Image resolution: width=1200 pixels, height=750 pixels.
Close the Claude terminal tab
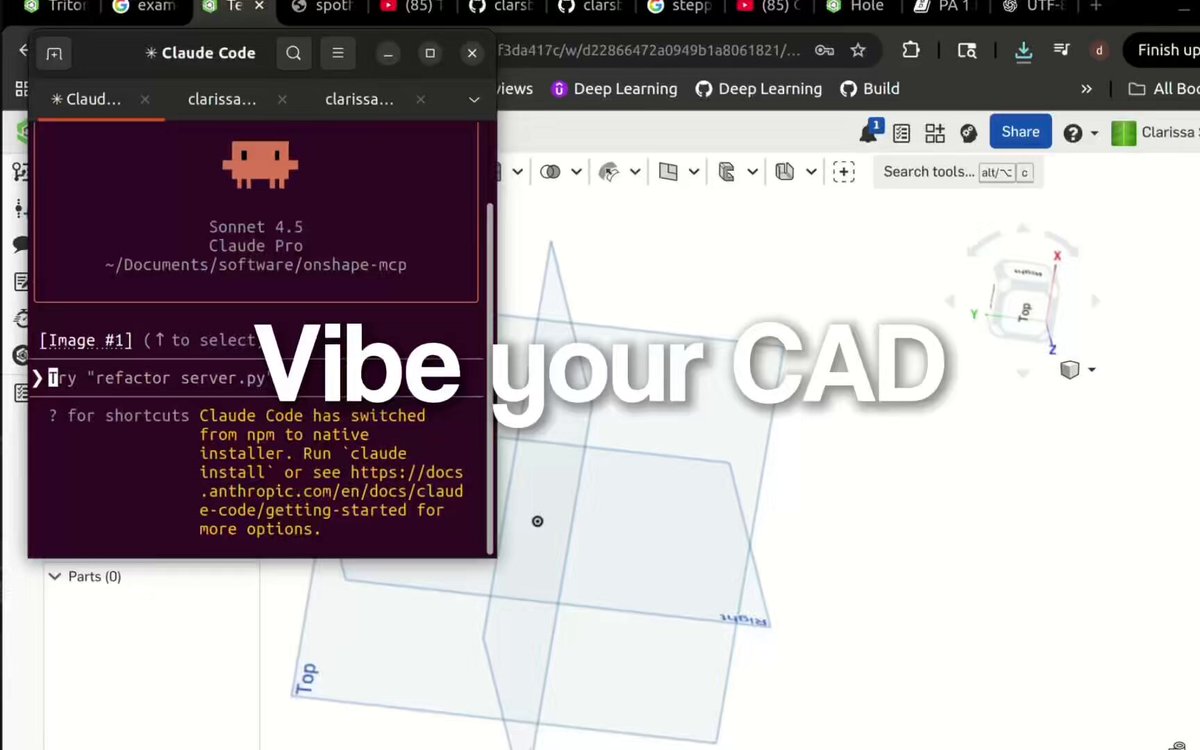(x=145, y=100)
